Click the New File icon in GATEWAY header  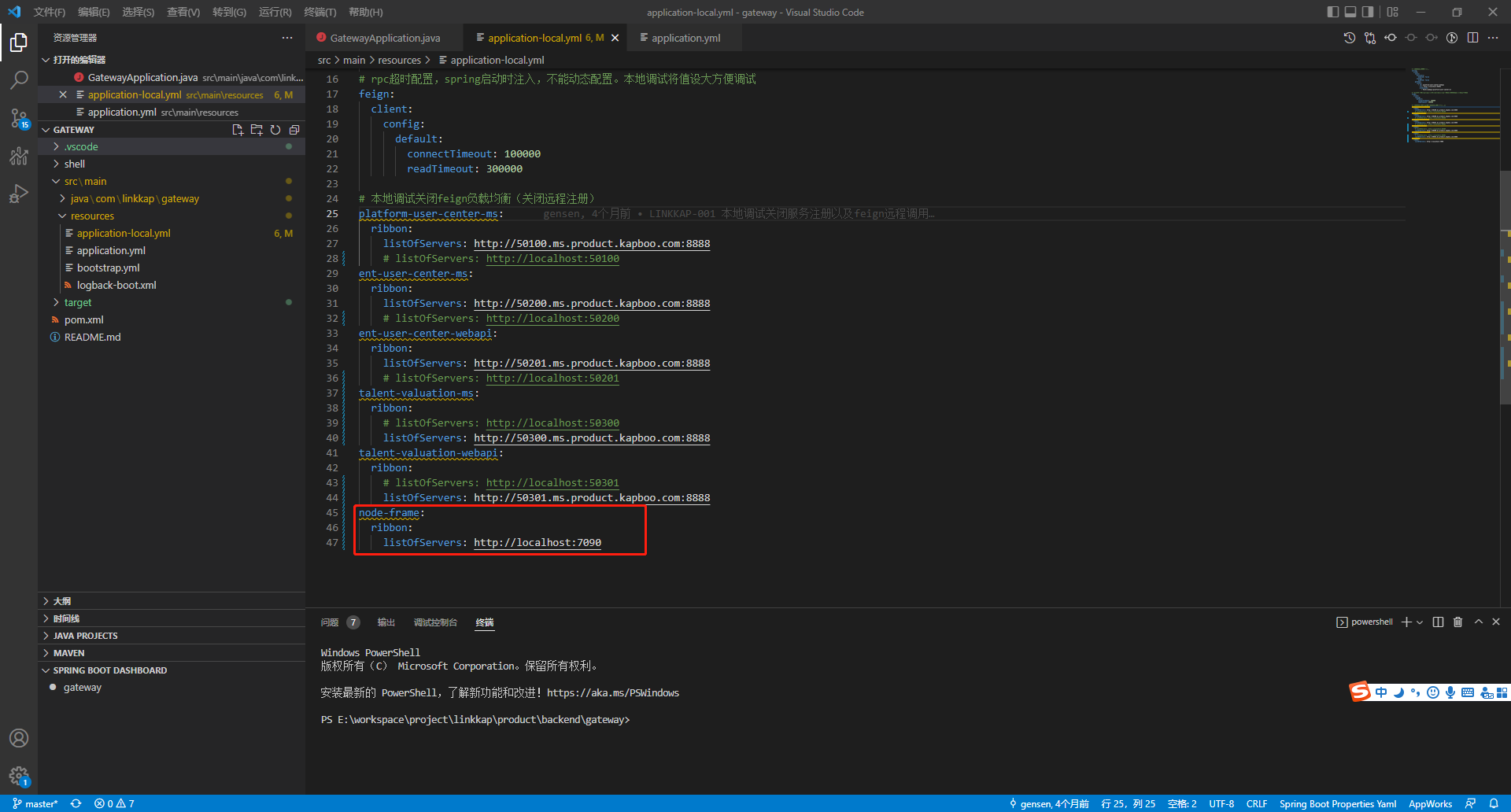click(x=238, y=130)
